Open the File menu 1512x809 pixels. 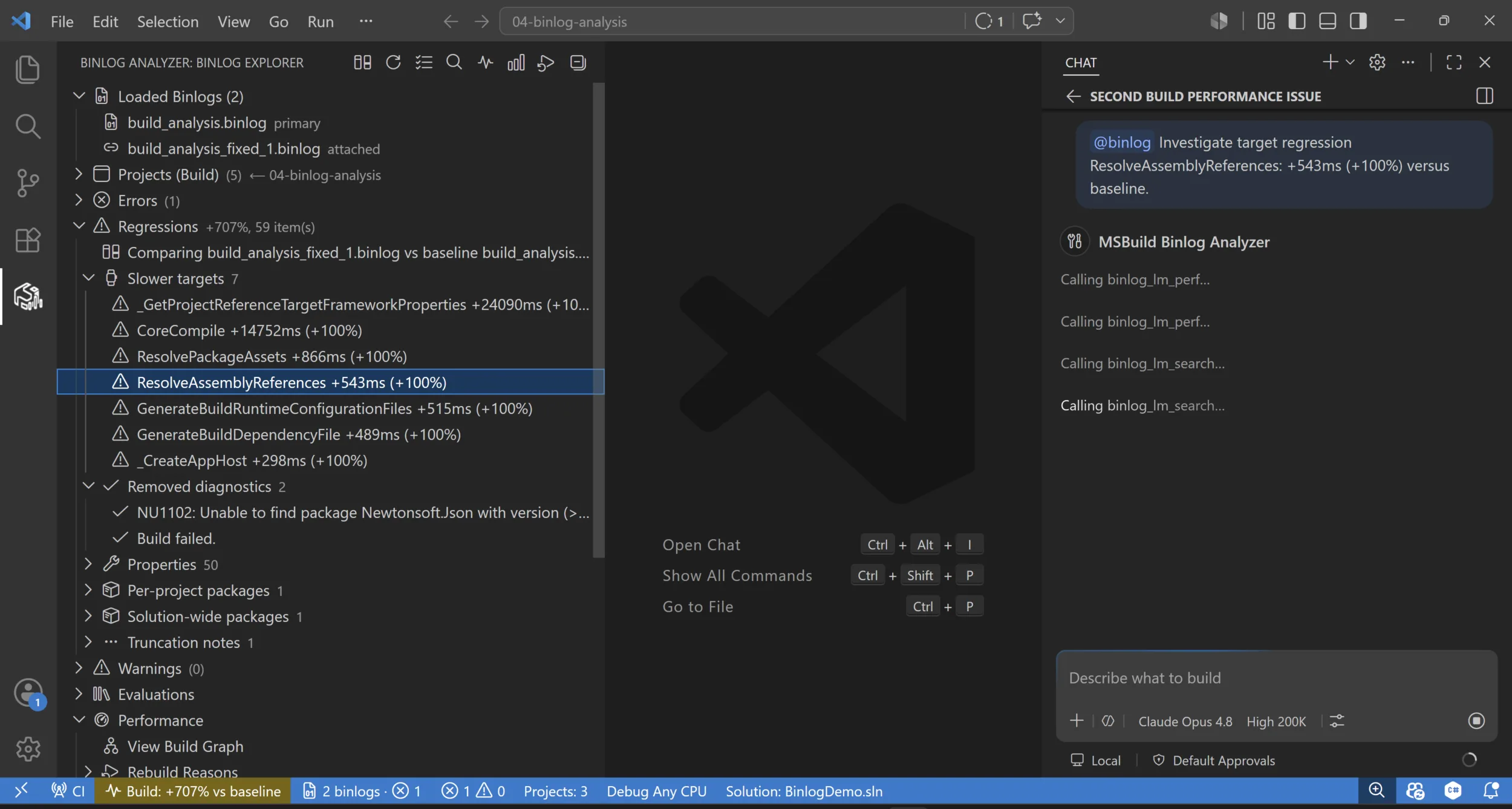[x=62, y=21]
